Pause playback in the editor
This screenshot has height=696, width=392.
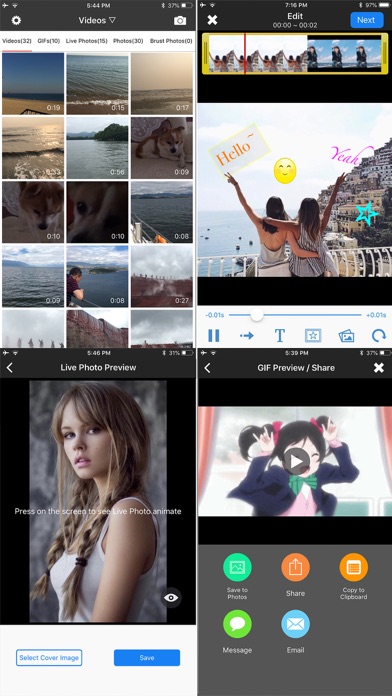pyautogui.click(x=214, y=336)
